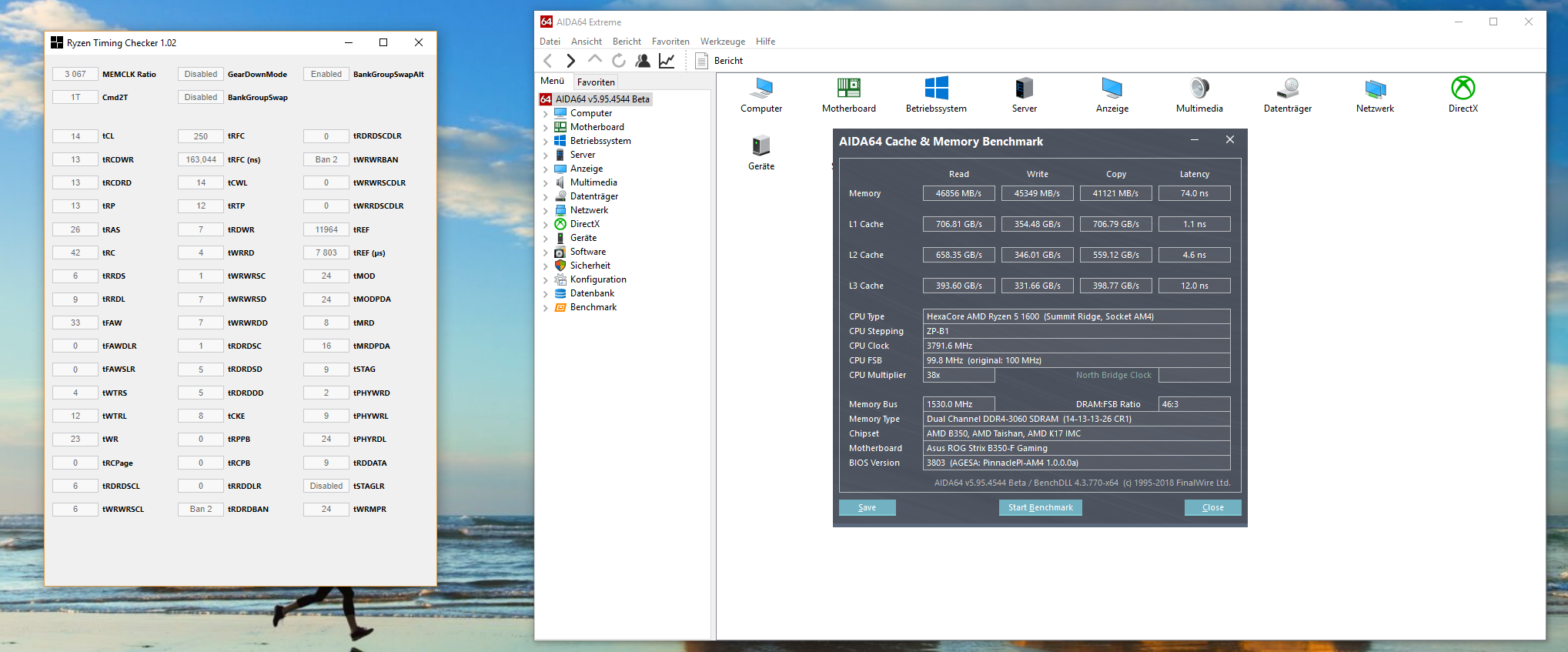This screenshot has height=652, width=1568.
Task: Click the Ryzen Timing Checker title icon
Action: pos(57,42)
